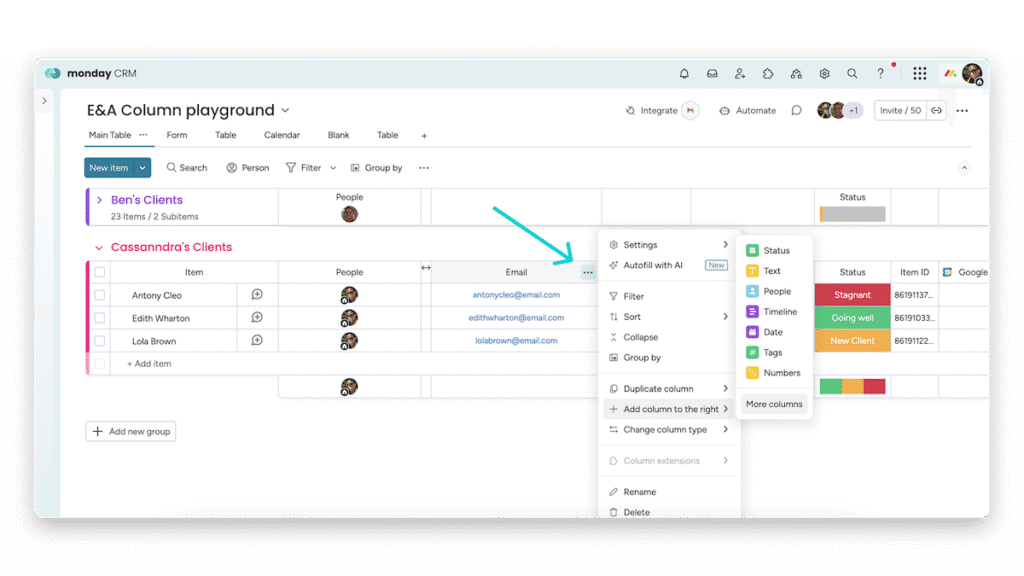This screenshot has width=1024, height=576.
Task: Click the Automate button
Action: tap(748, 110)
